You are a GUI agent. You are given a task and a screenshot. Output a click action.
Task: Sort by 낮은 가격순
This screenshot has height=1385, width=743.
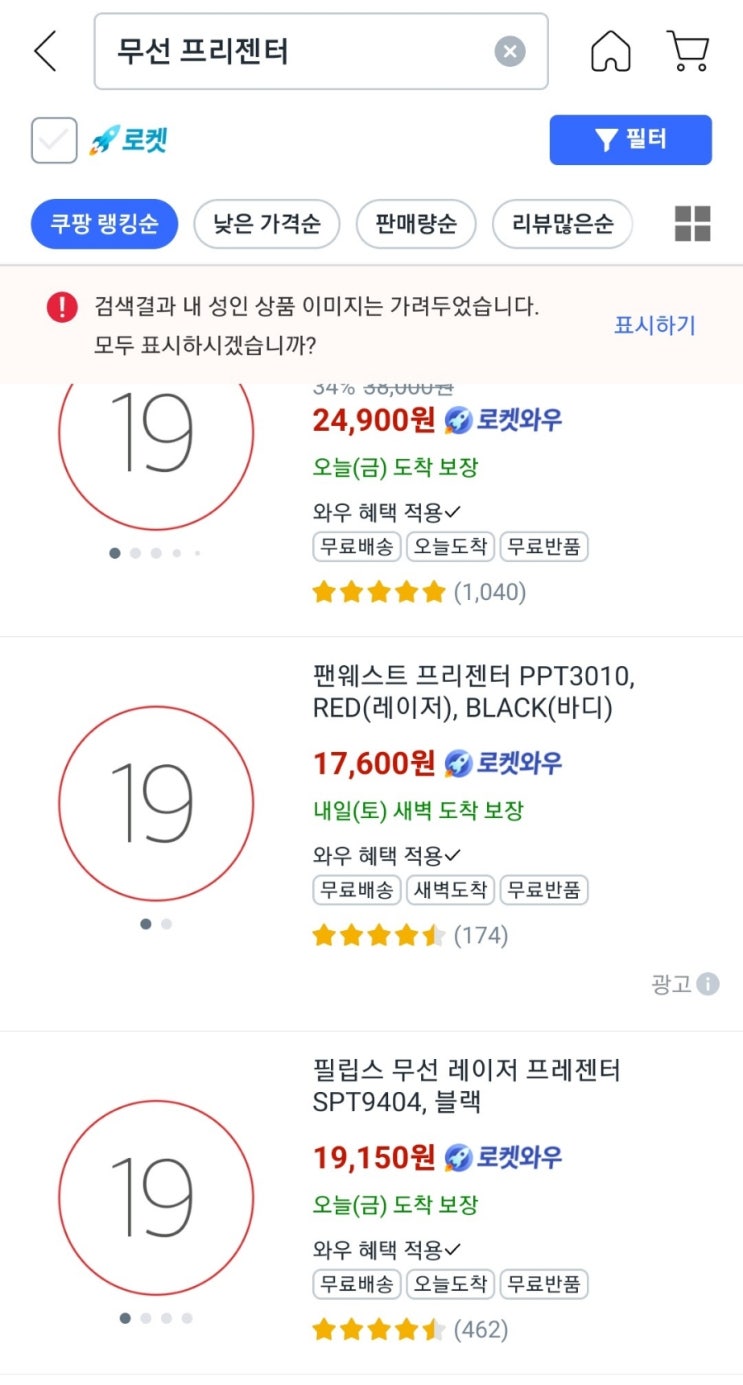click(x=266, y=223)
